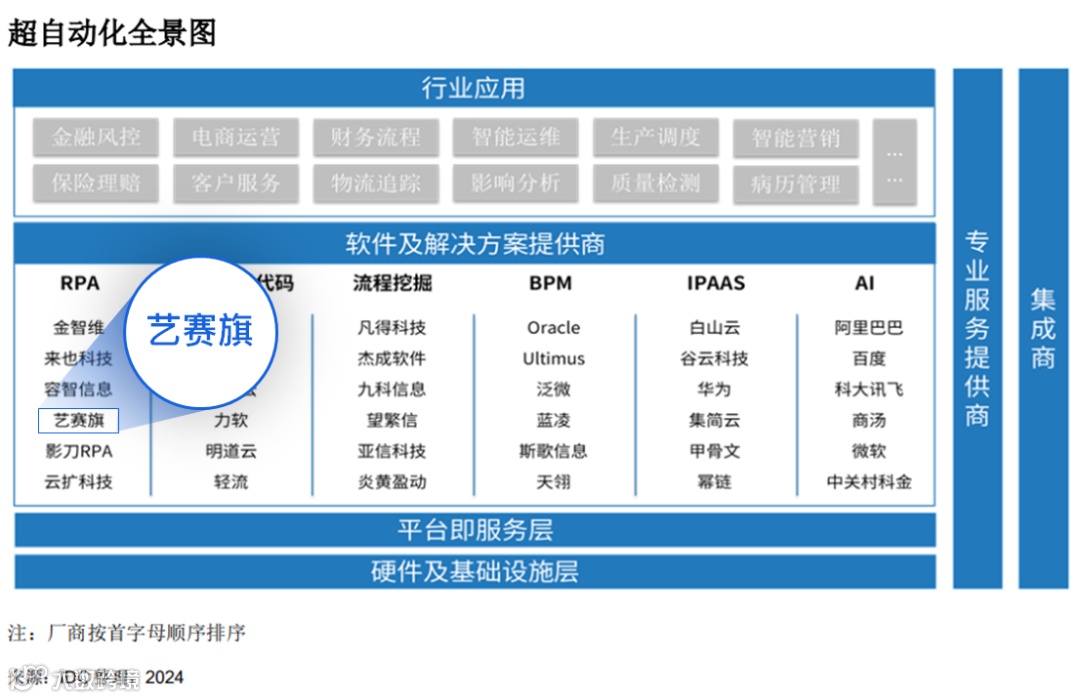Click the IPAAS column heading

coord(716,283)
